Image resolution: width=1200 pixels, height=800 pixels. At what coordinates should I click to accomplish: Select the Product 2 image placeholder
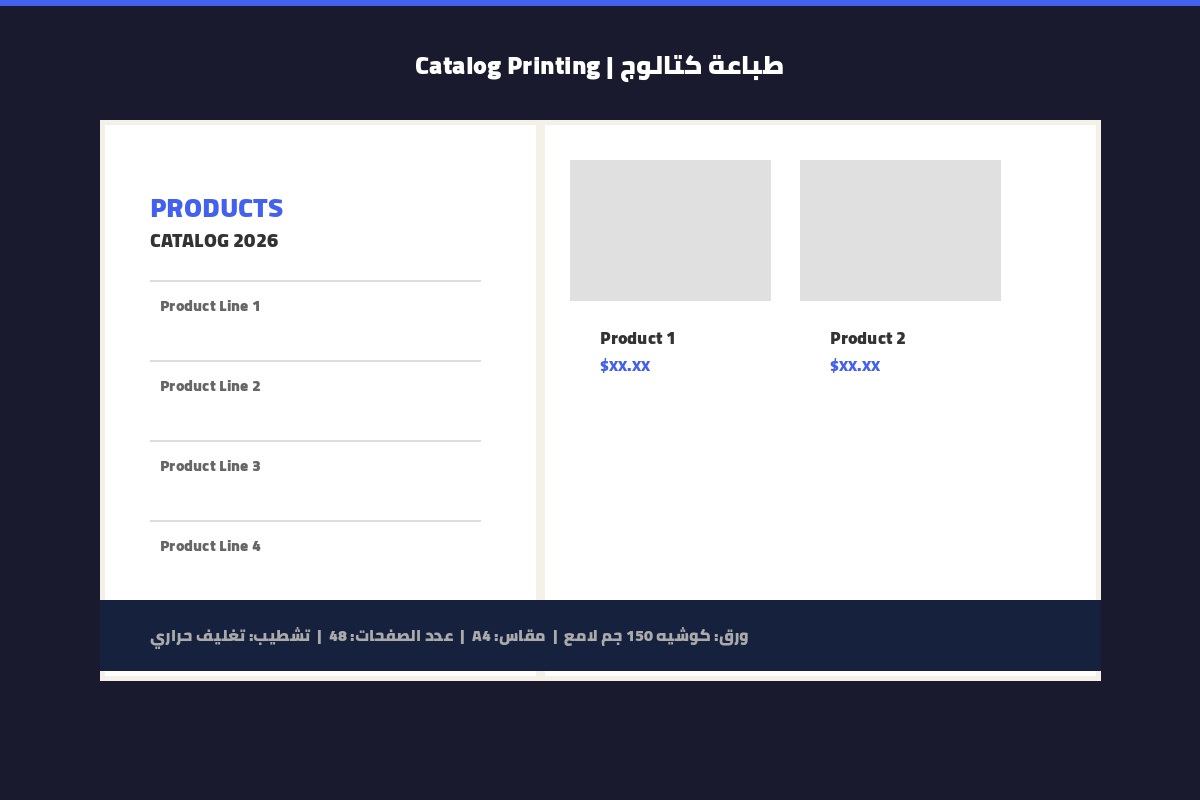(900, 230)
